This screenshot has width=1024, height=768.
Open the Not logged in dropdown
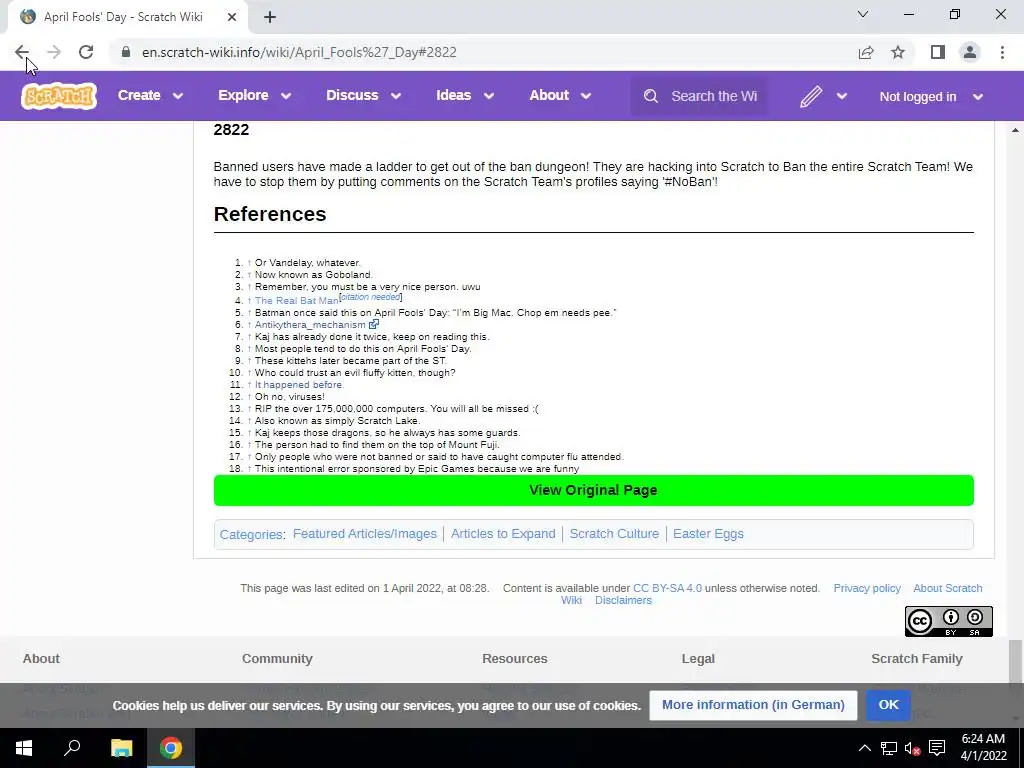pyautogui.click(x=931, y=97)
